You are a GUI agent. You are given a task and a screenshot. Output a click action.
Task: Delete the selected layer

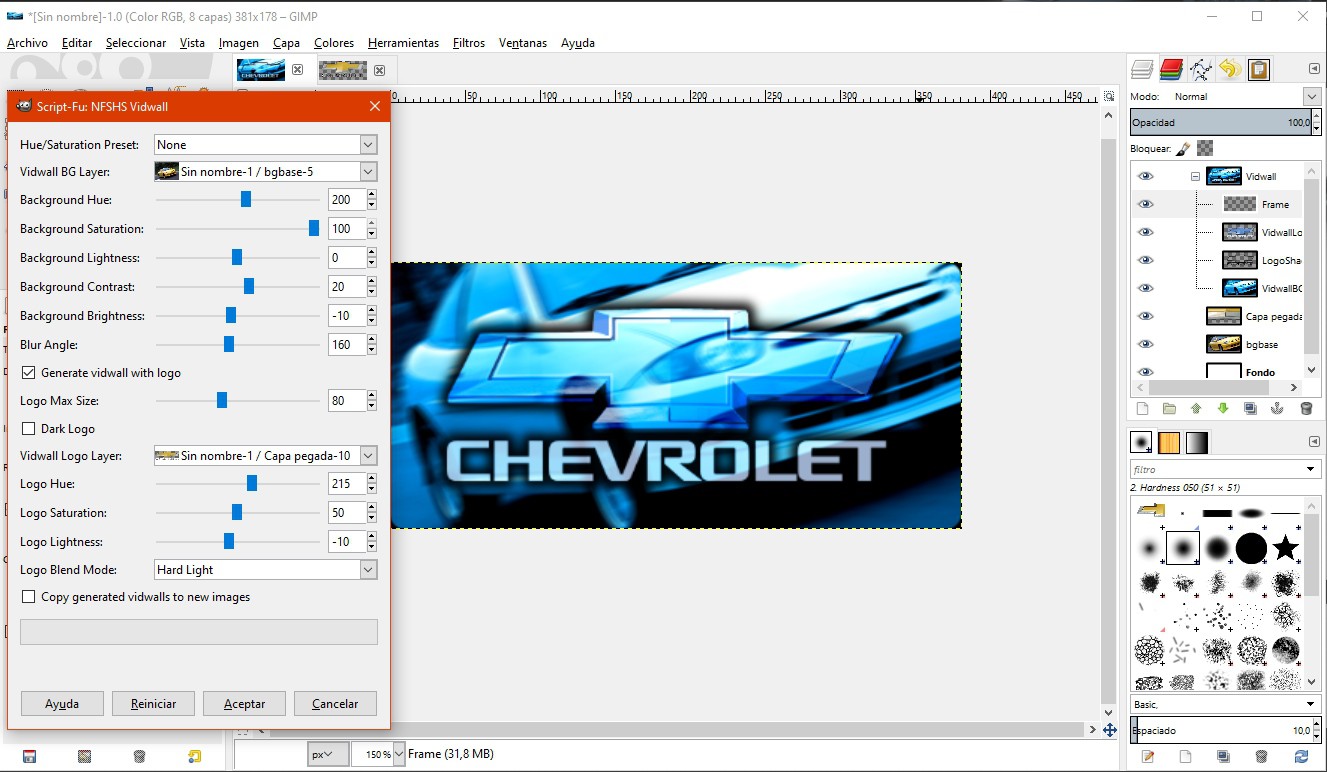click(x=1305, y=408)
